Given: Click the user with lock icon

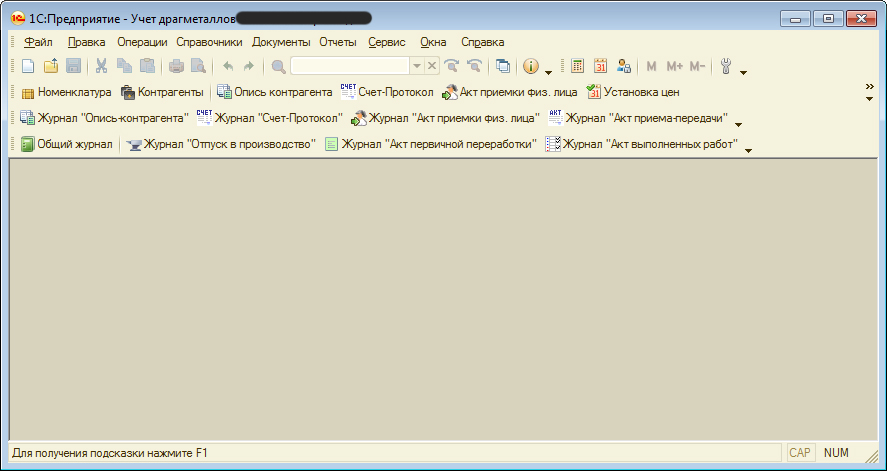Looking at the screenshot, I should click(624, 66).
